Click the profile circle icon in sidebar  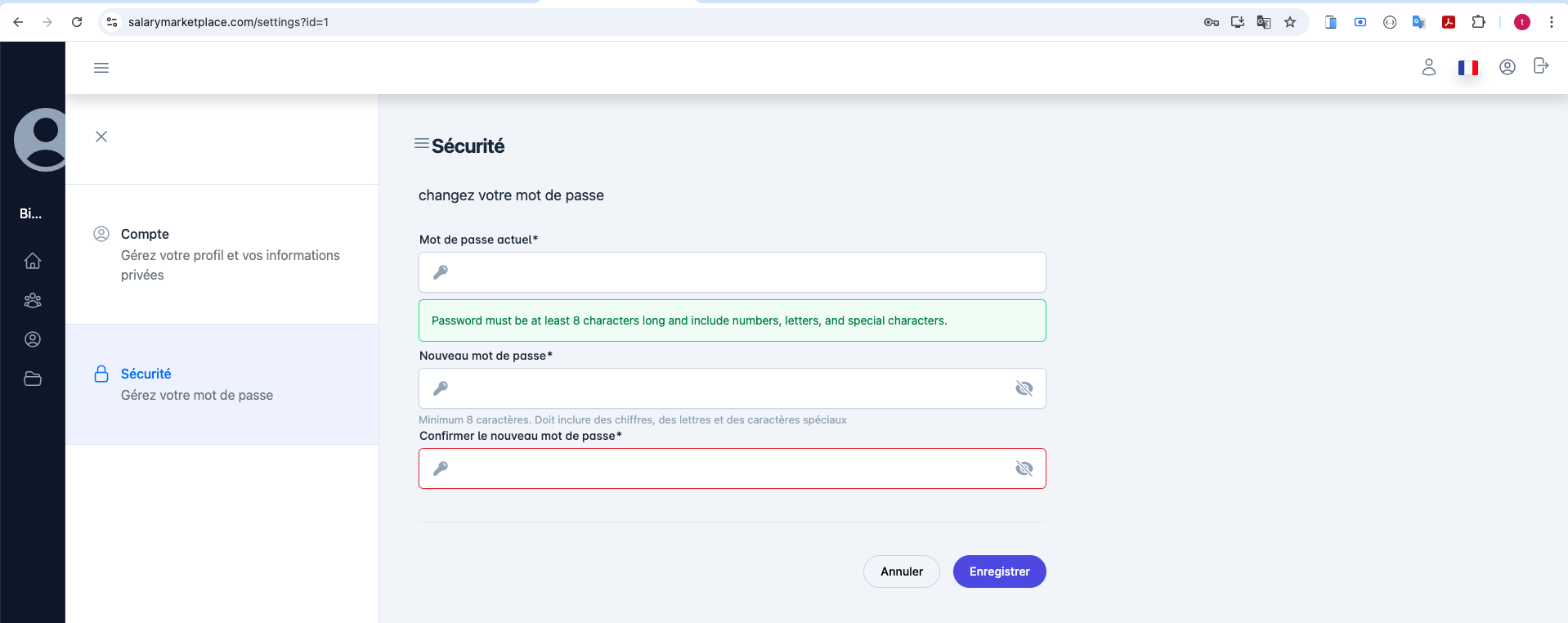click(33, 339)
